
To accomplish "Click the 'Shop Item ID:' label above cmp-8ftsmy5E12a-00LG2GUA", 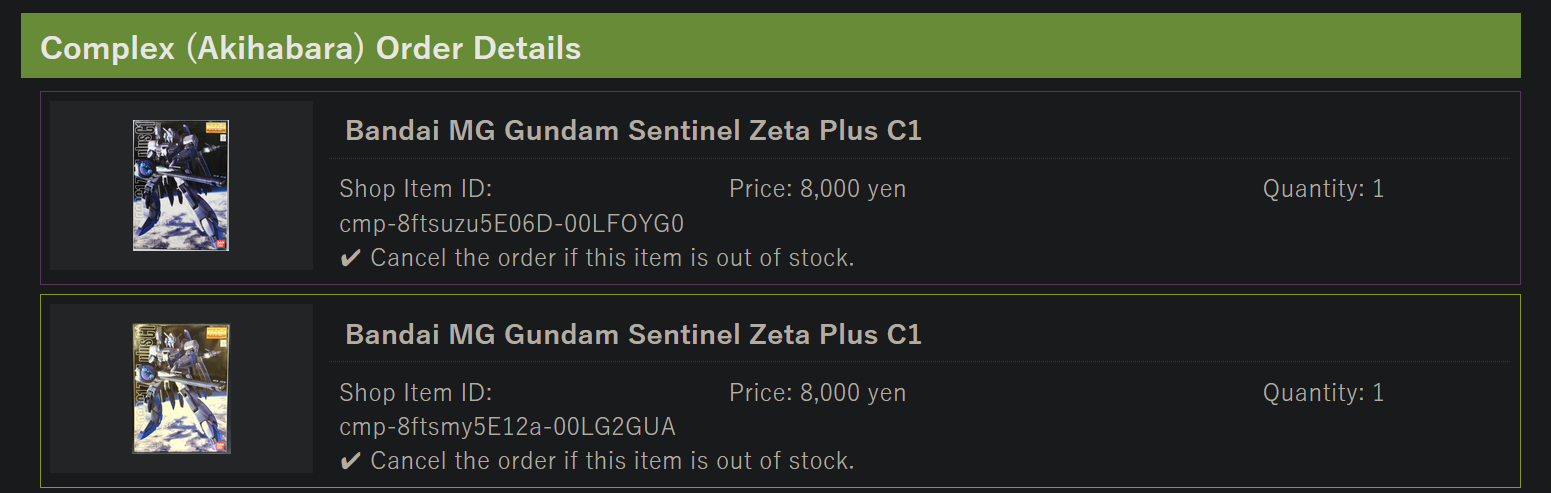I will (416, 392).
